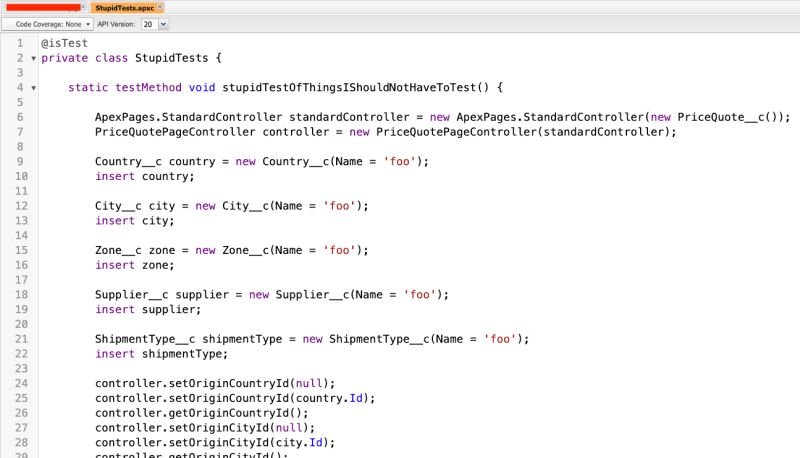The width and height of the screenshot is (800, 458).
Task: Place cursor on the @isTest annotation
Action: 64,43
